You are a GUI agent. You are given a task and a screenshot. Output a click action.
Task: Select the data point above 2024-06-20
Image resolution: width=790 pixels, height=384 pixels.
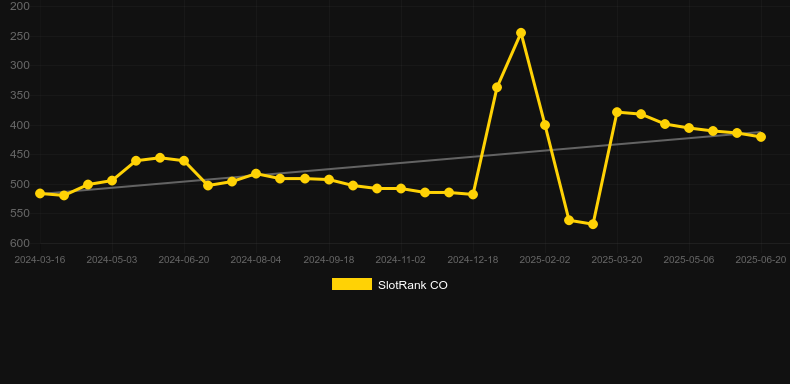184,161
